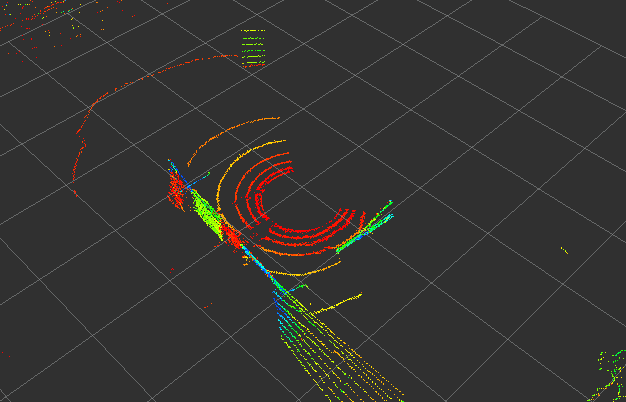Select the dense red cluster at wall's left end
The width and height of the screenshot is (626, 402).
click(x=177, y=189)
